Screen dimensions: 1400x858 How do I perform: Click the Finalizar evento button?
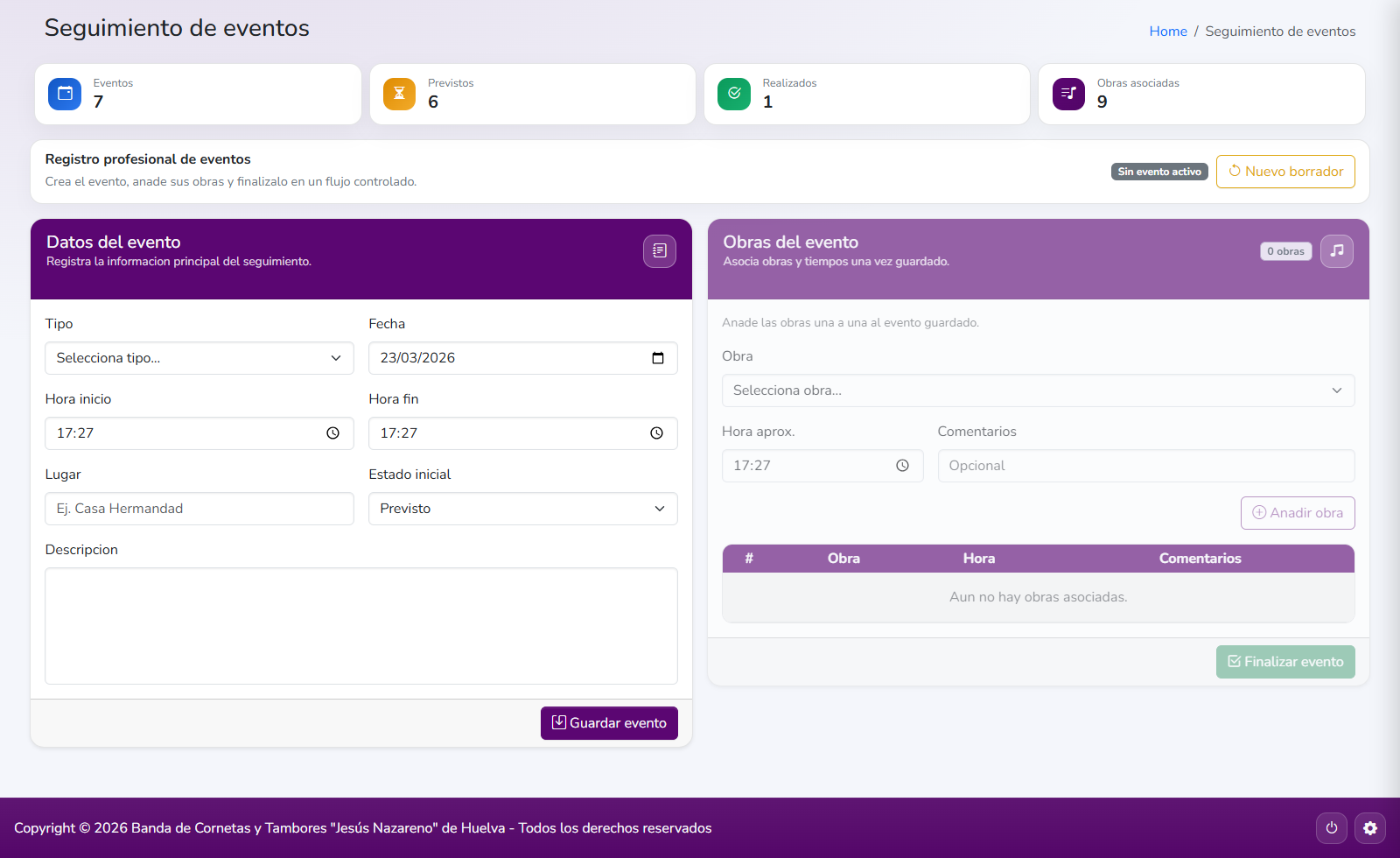[1284, 661]
